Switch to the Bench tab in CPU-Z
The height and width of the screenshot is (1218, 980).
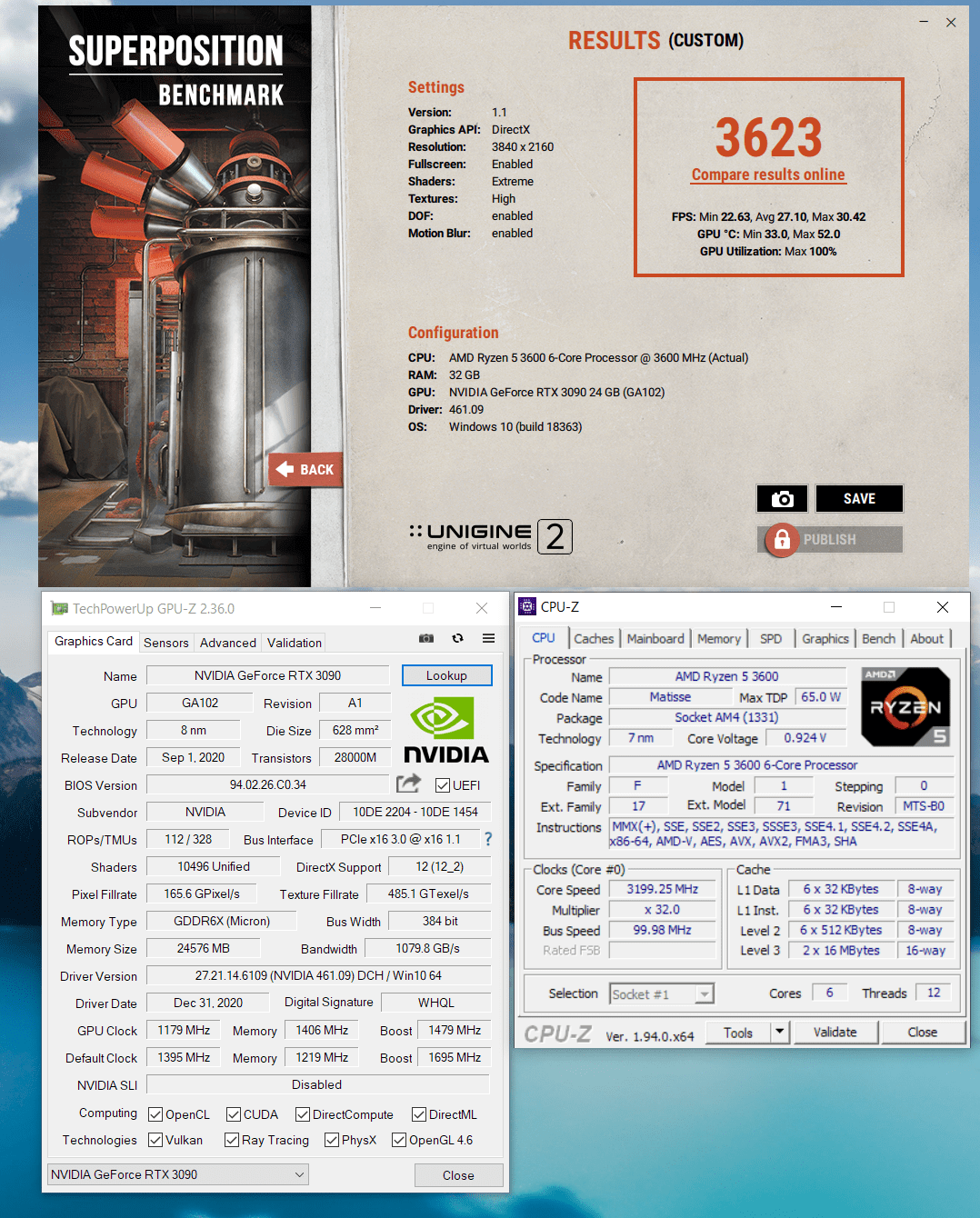pyautogui.click(x=879, y=639)
